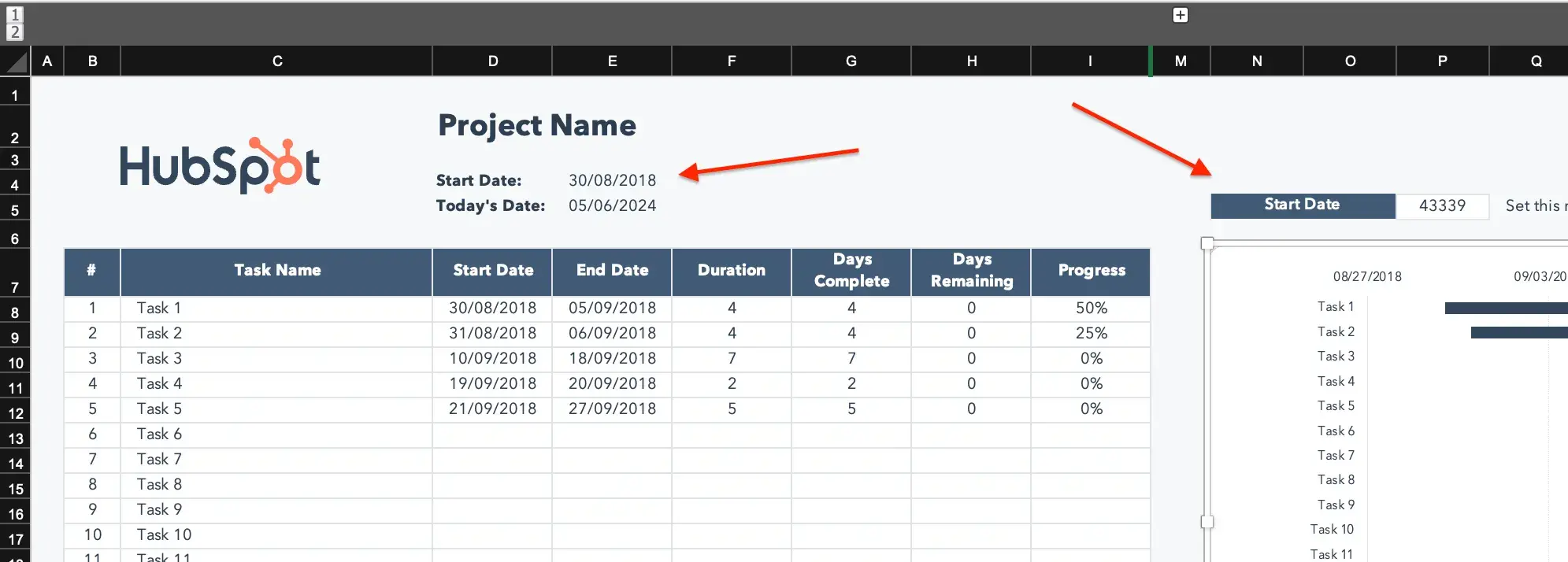Select the HubSpot logo image
The image size is (1568, 562).
click(220, 166)
